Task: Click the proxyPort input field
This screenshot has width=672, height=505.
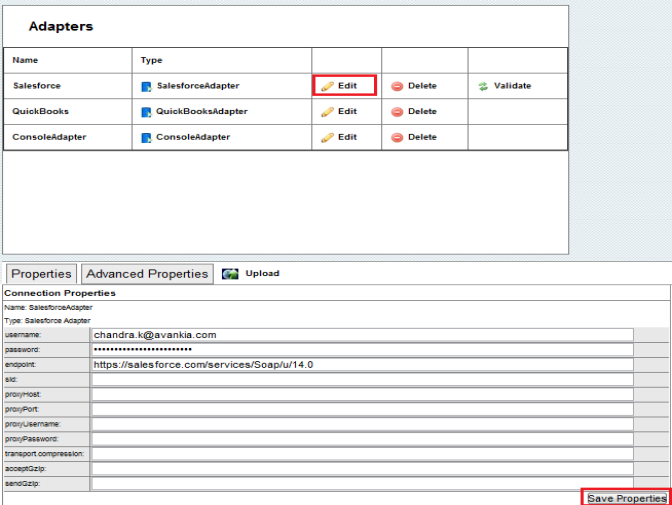Action: pos(362,409)
